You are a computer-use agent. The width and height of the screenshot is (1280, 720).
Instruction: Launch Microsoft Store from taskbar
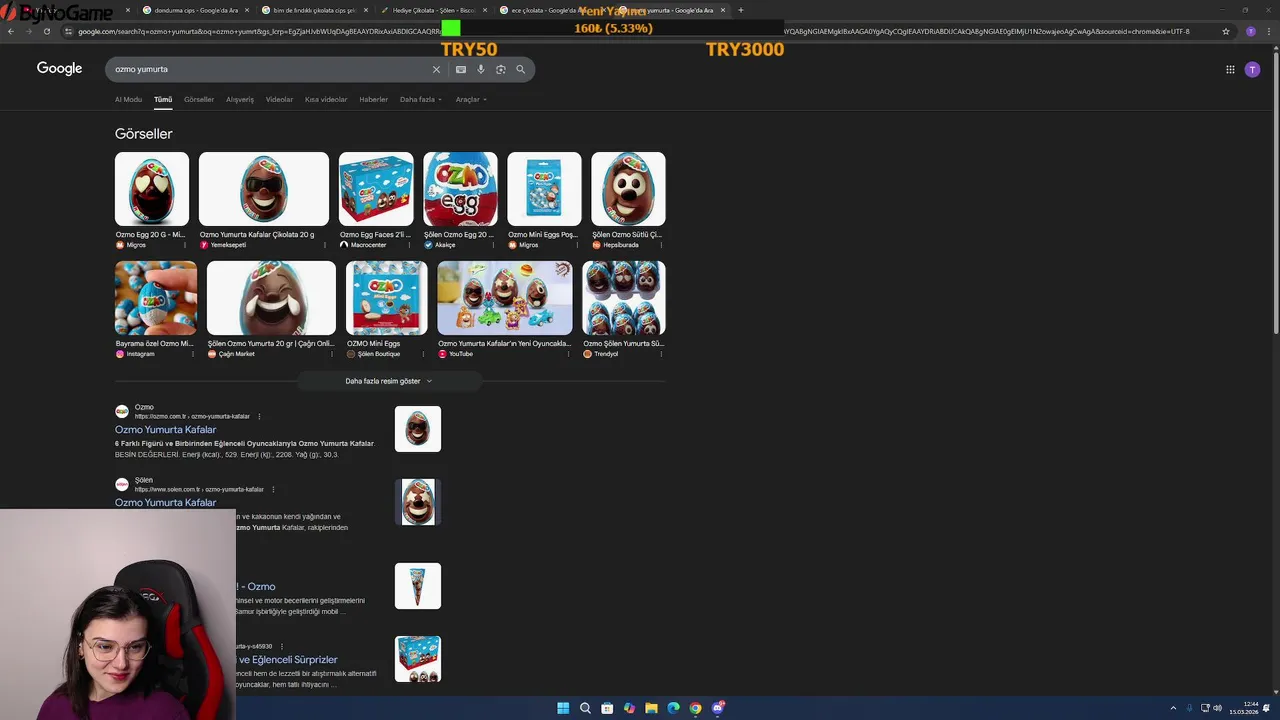tap(607, 708)
